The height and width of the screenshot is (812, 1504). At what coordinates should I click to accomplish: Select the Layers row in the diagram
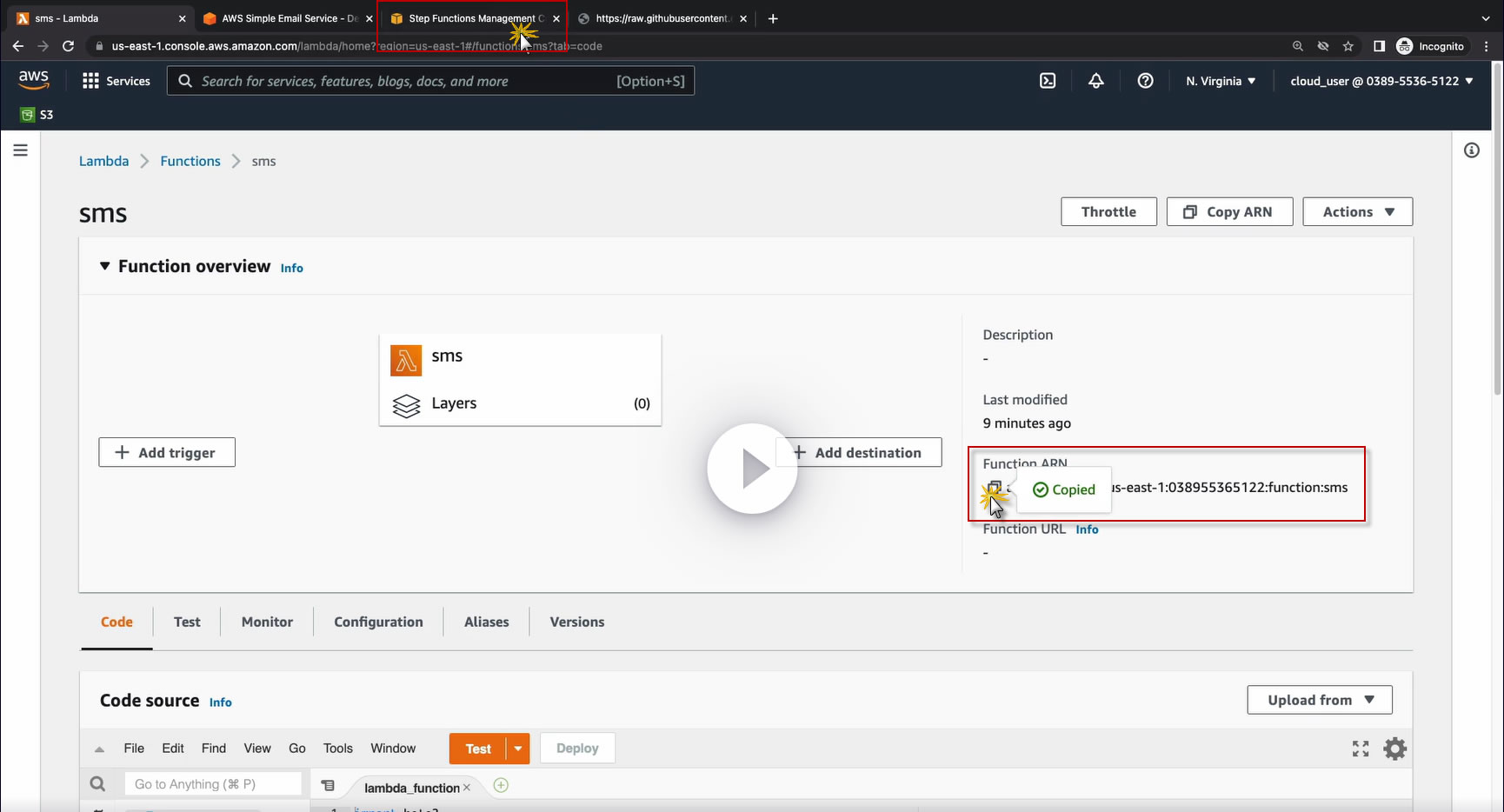(x=520, y=403)
